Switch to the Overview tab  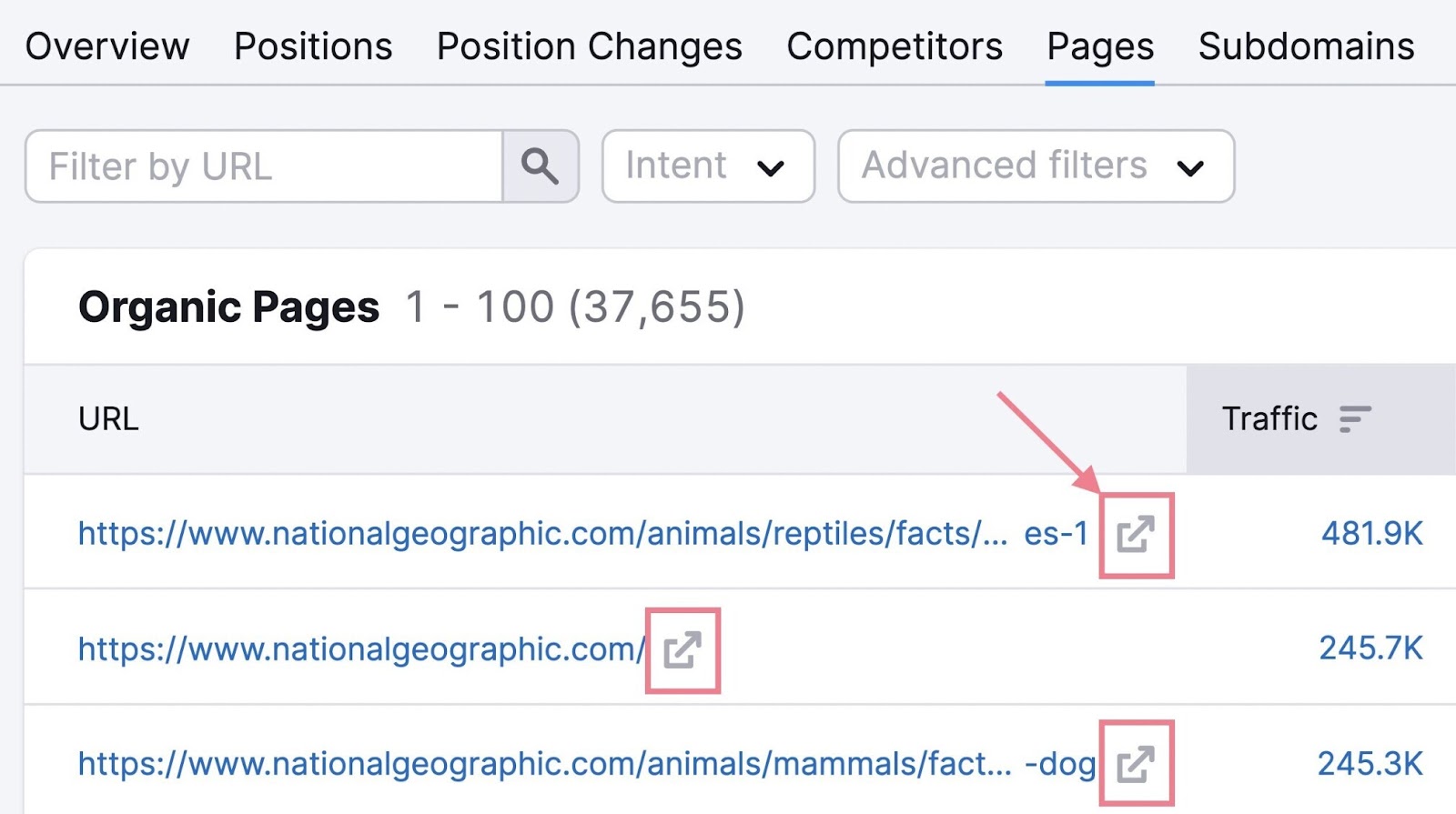click(106, 46)
